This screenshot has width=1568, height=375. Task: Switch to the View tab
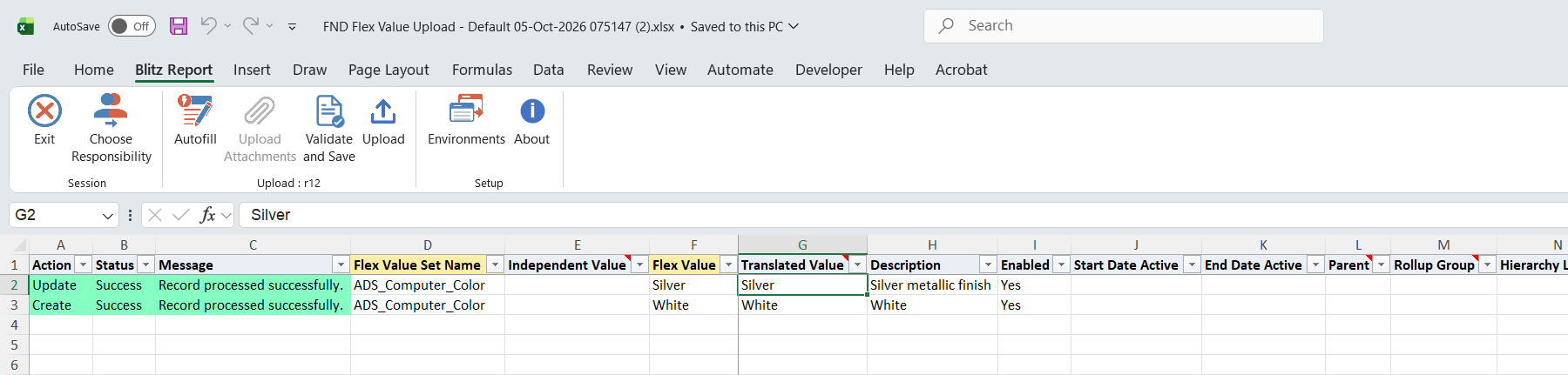(x=671, y=70)
